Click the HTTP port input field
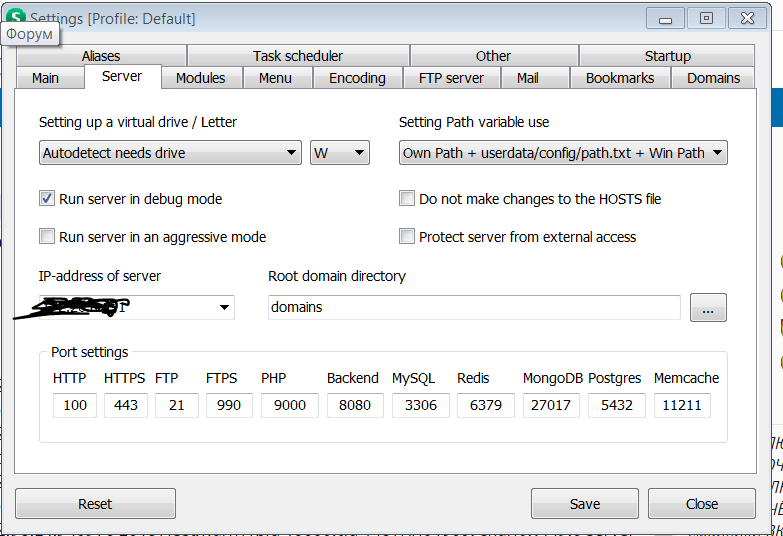 click(75, 405)
